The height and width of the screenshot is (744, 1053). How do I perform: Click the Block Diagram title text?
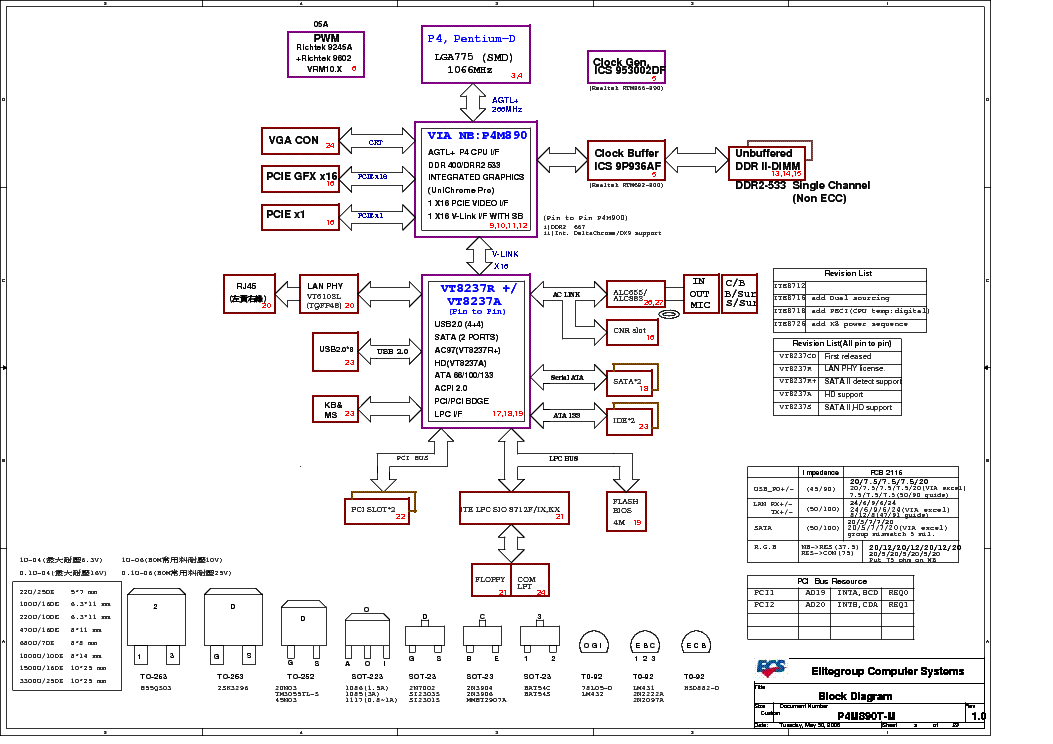pyautogui.click(x=855, y=696)
